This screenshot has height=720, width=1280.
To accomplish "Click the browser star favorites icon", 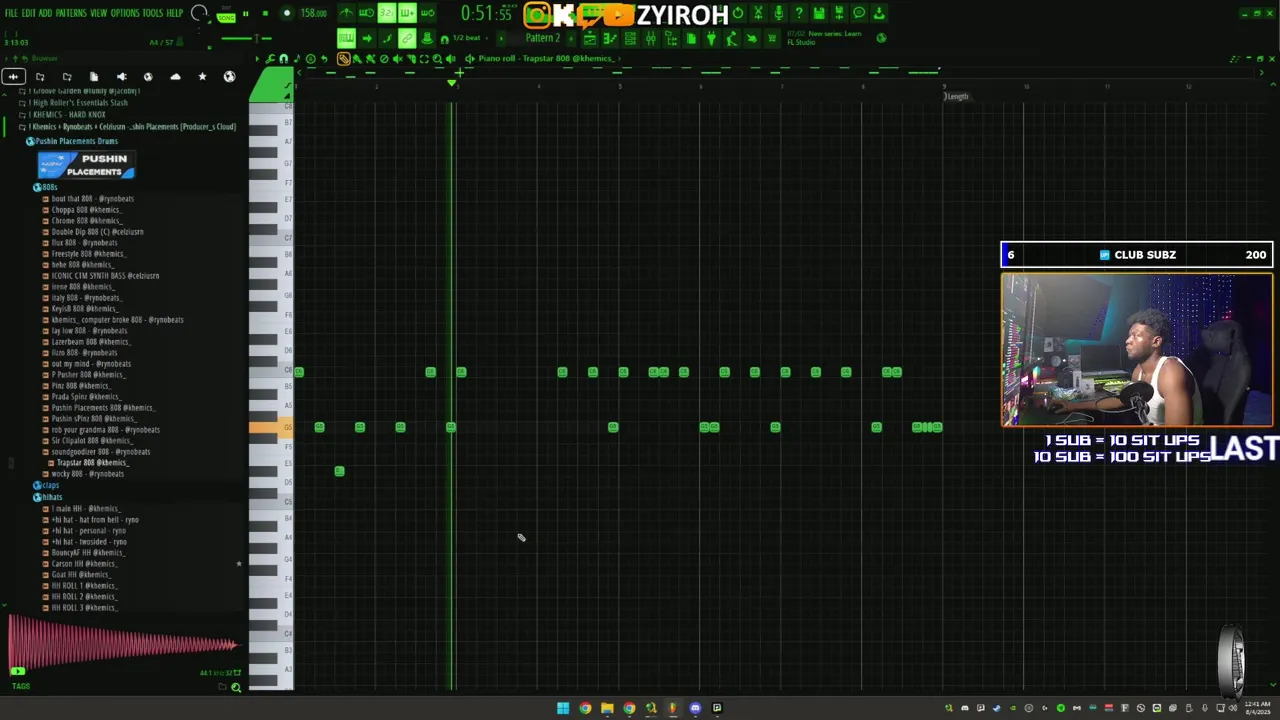I will coord(202,77).
